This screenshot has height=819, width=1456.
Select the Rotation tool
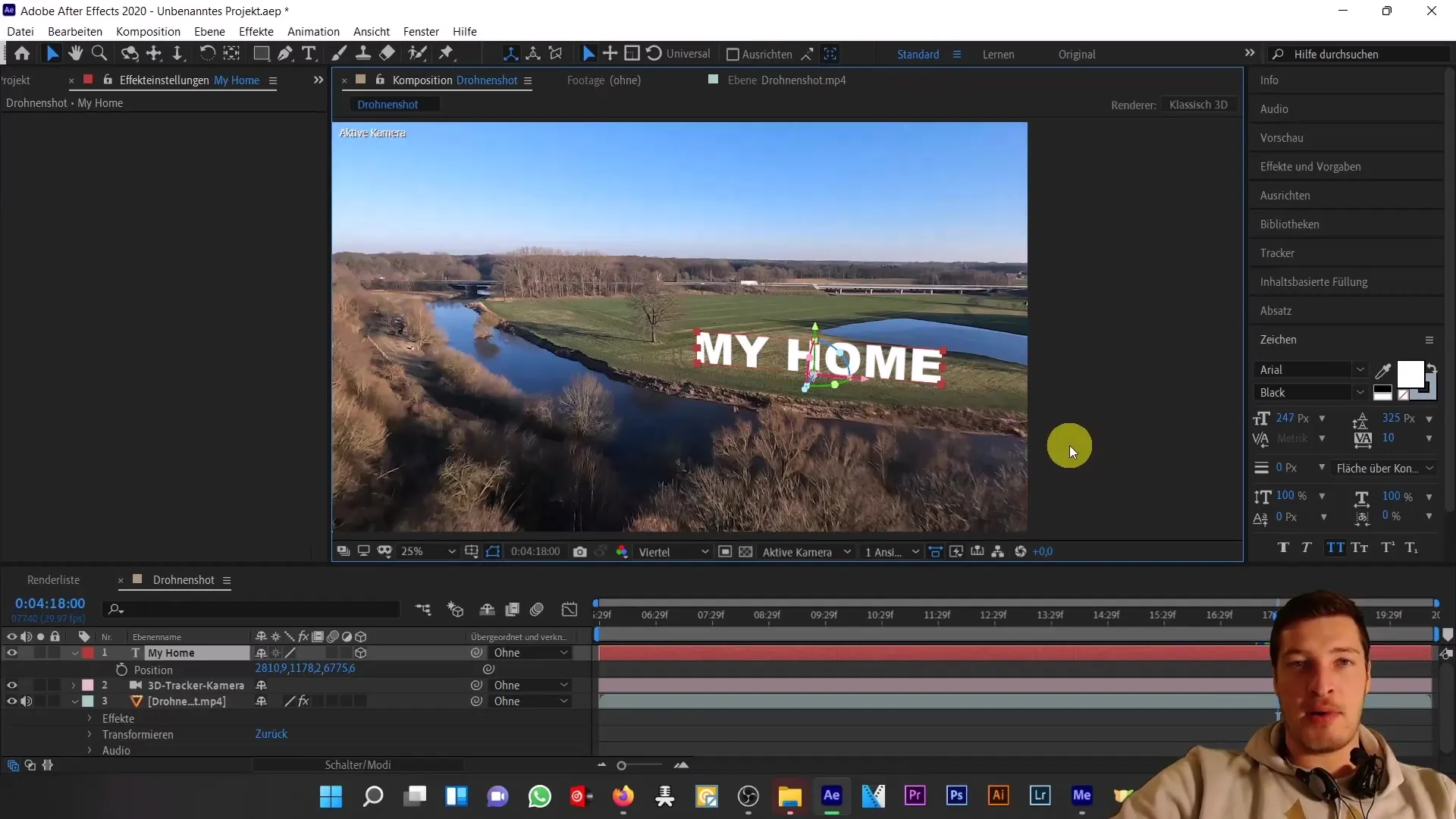pyautogui.click(x=206, y=54)
